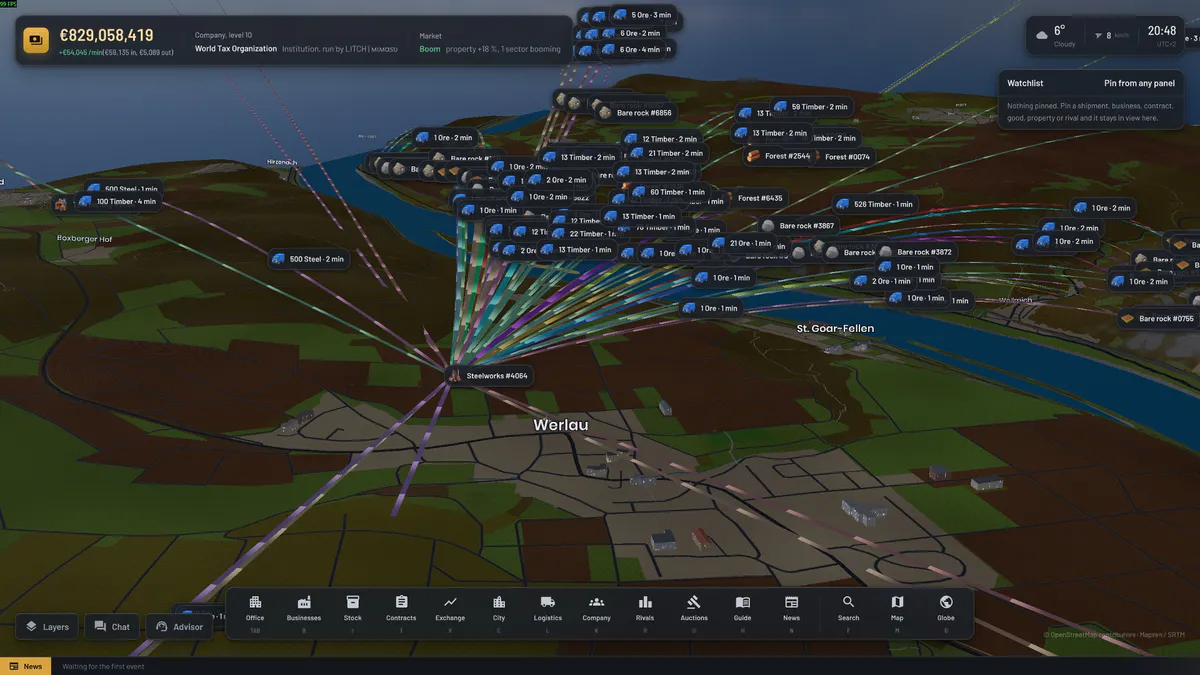The height and width of the screenshot is (675, 1200).
Task: Select the 526 Timber · 1 min shipment
Action: pos(876,204)
